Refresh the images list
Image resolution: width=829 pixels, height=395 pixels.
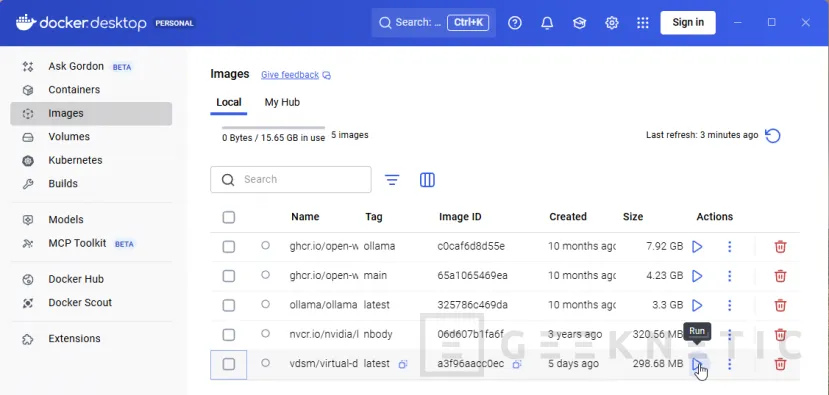pos(773,136)
